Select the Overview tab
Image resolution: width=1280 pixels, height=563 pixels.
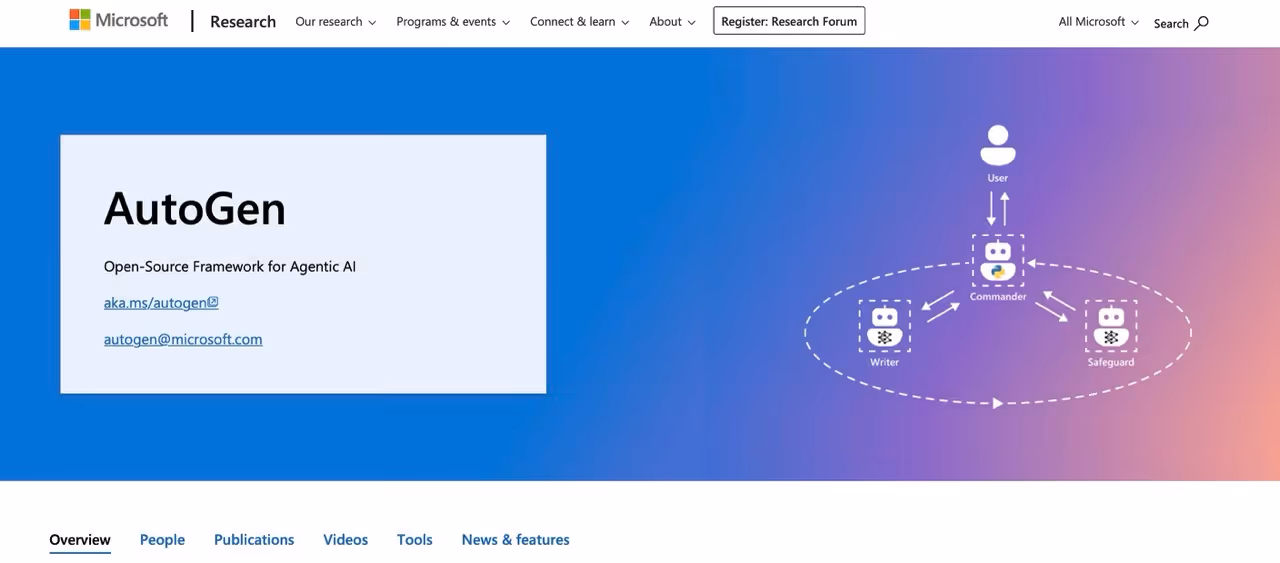point(80,540)
